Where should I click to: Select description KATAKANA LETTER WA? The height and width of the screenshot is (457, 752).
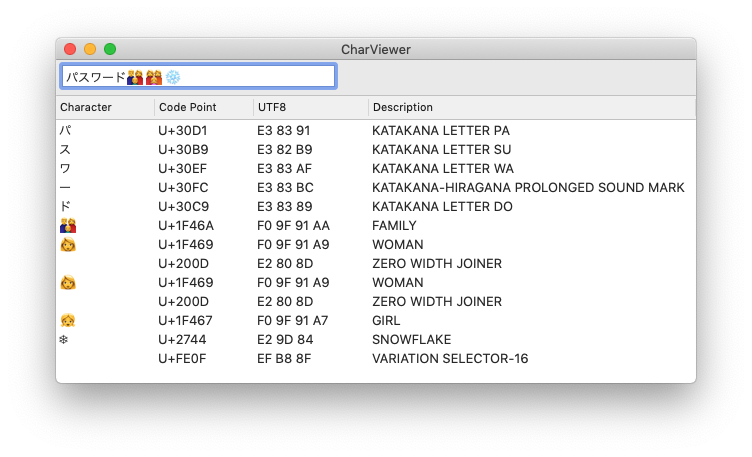coord(443,168)
